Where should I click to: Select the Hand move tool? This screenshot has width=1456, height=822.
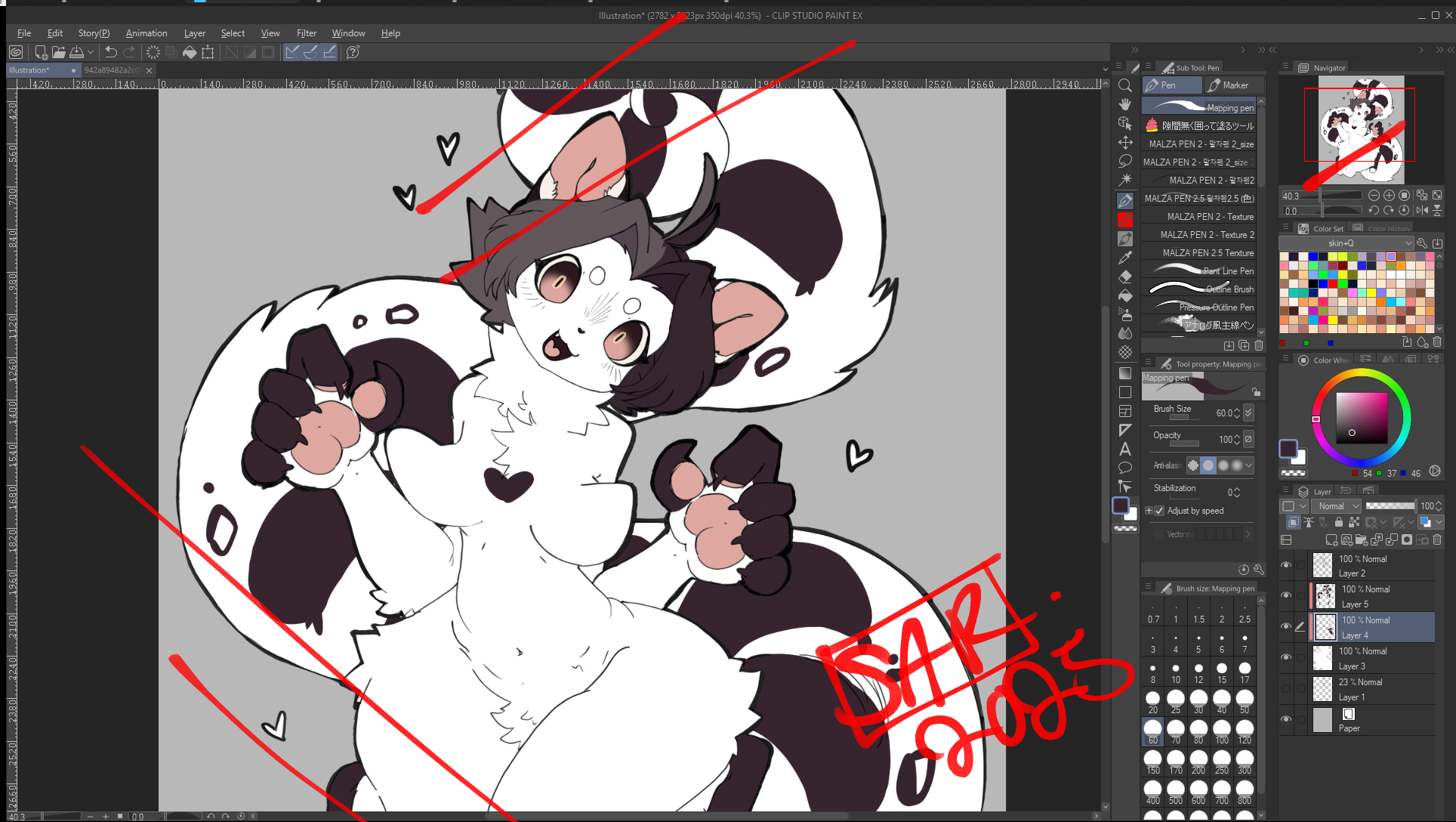pyautogui.click(x=1125, y=104)
